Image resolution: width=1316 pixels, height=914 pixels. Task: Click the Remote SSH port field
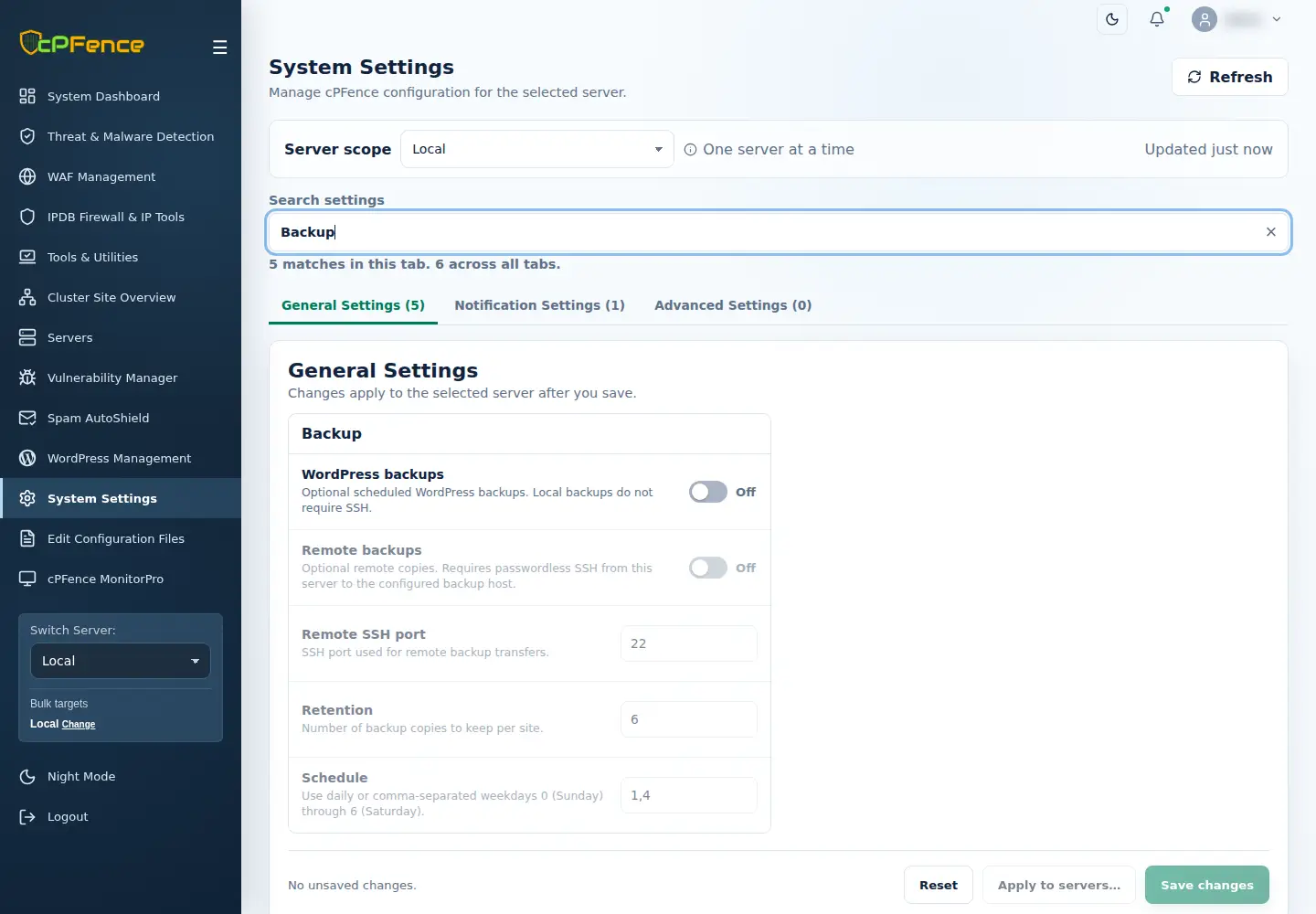[x=689, y=643]
